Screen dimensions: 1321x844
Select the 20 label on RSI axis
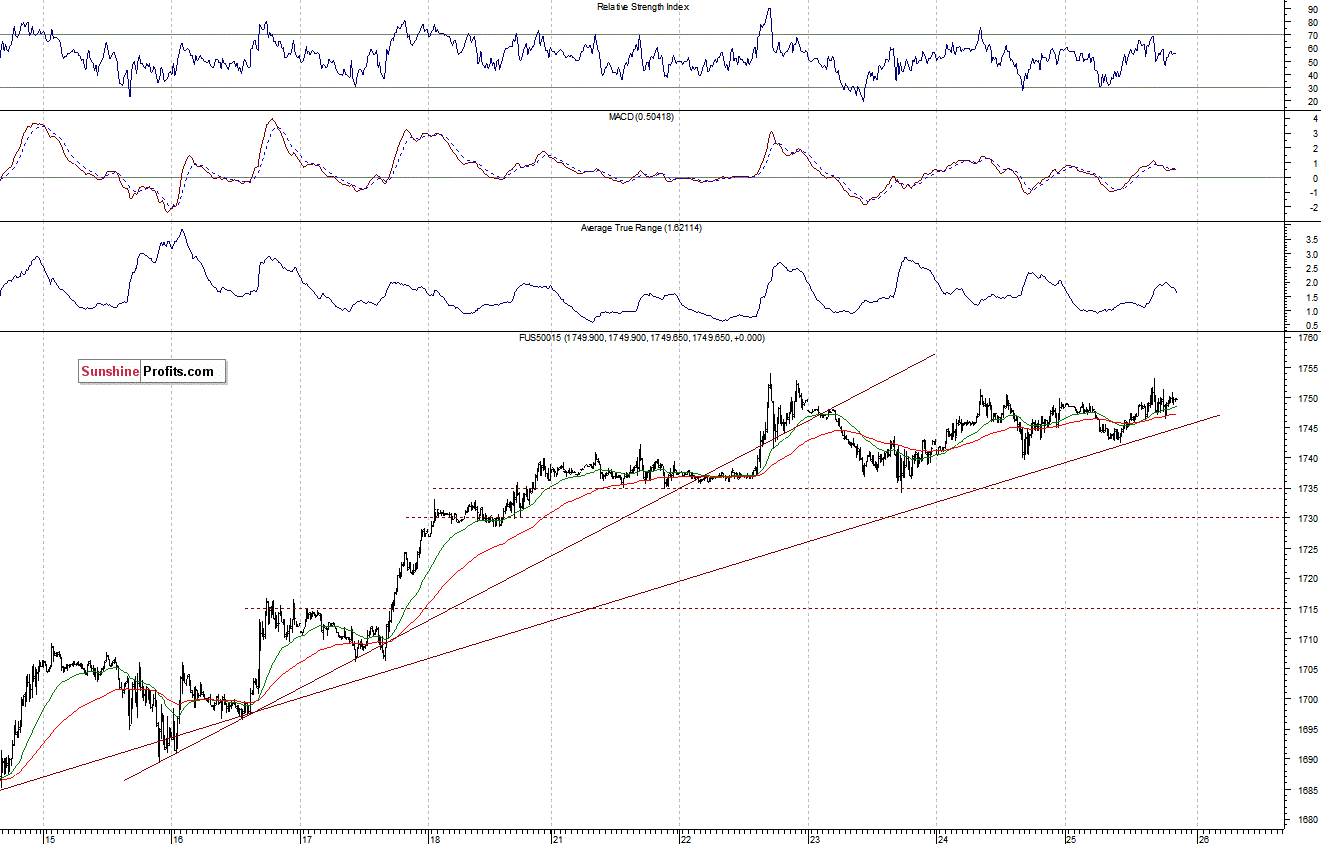pos(1312,102)
